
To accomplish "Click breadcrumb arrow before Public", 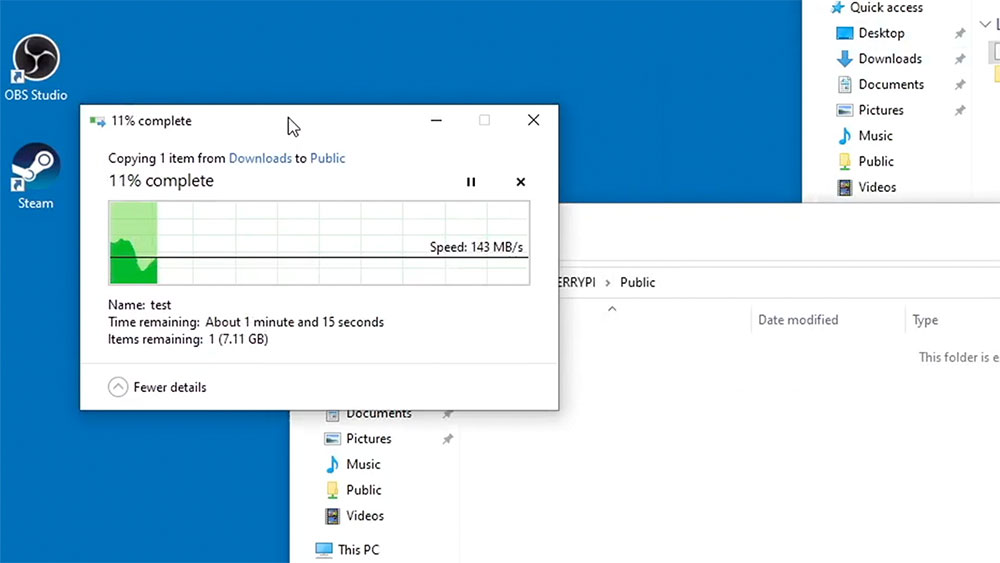I will [x=607, y=282].
